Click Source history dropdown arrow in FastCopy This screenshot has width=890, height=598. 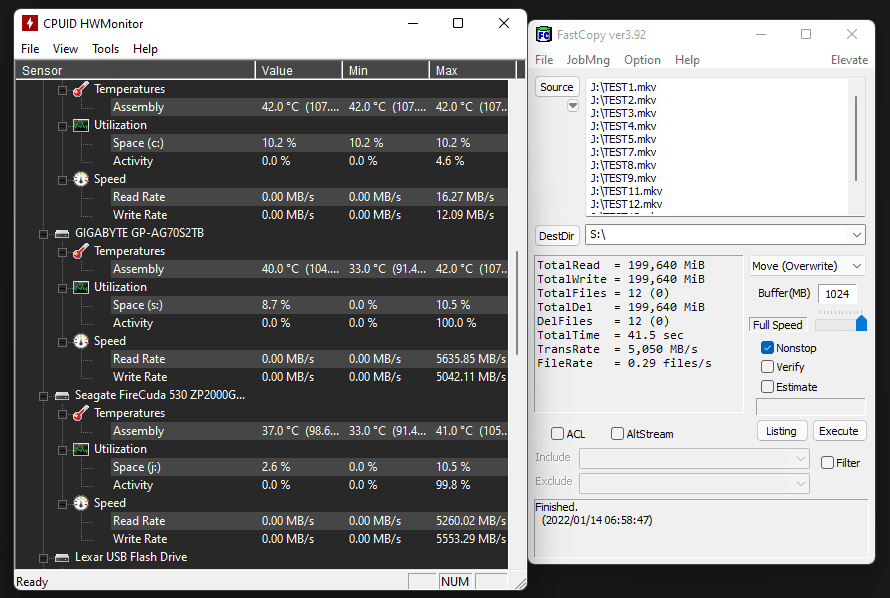click(573, 106)
